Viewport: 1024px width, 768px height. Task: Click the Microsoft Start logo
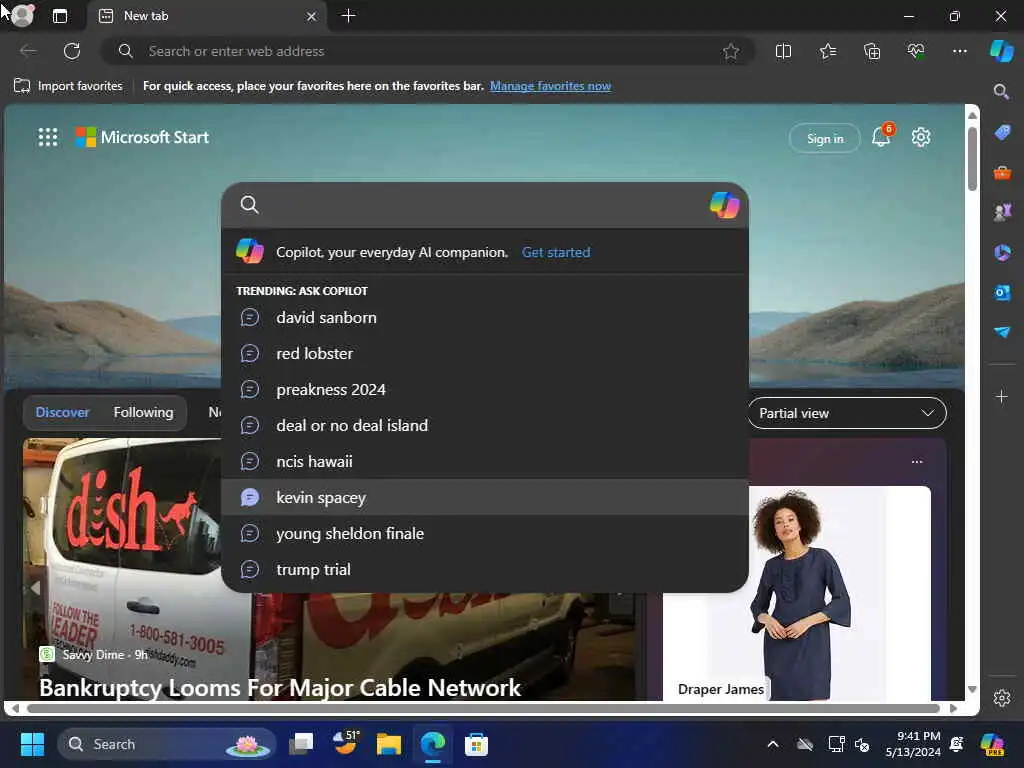(142, 137)
